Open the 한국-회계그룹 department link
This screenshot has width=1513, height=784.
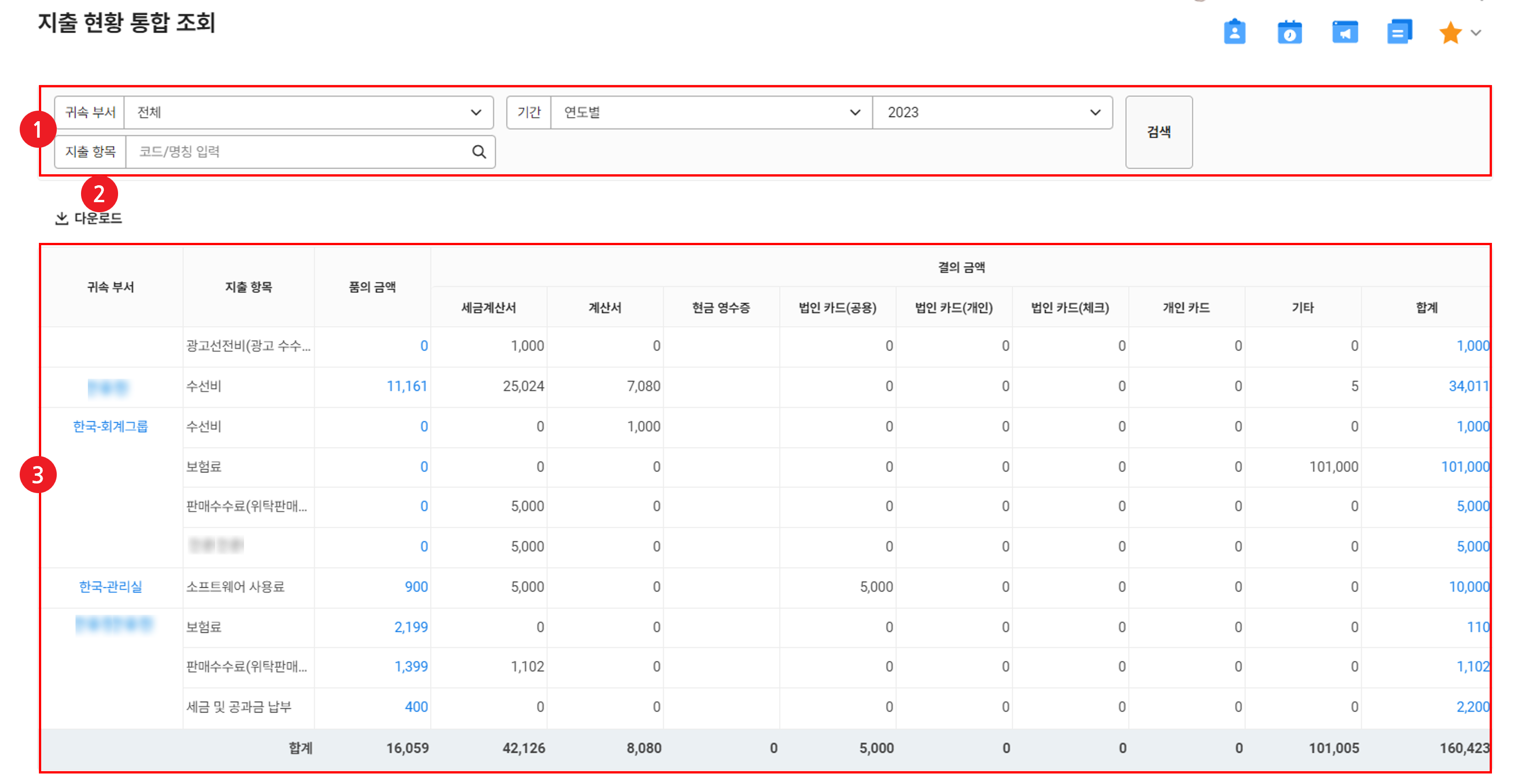coord(110,427)
